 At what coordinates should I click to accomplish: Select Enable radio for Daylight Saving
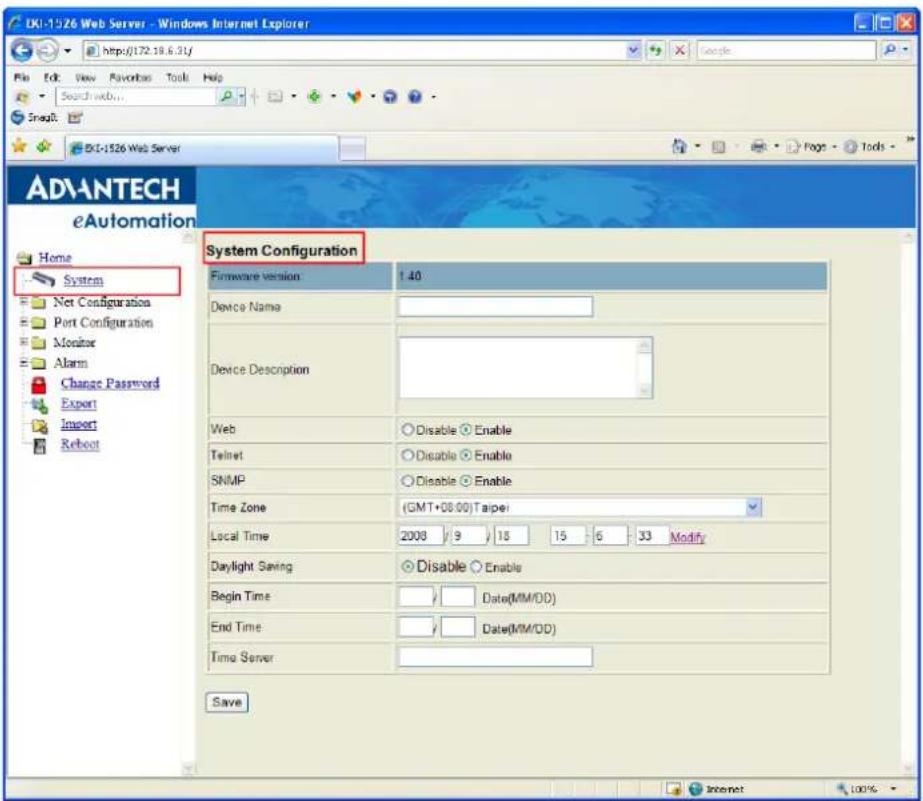click(476, 567)
